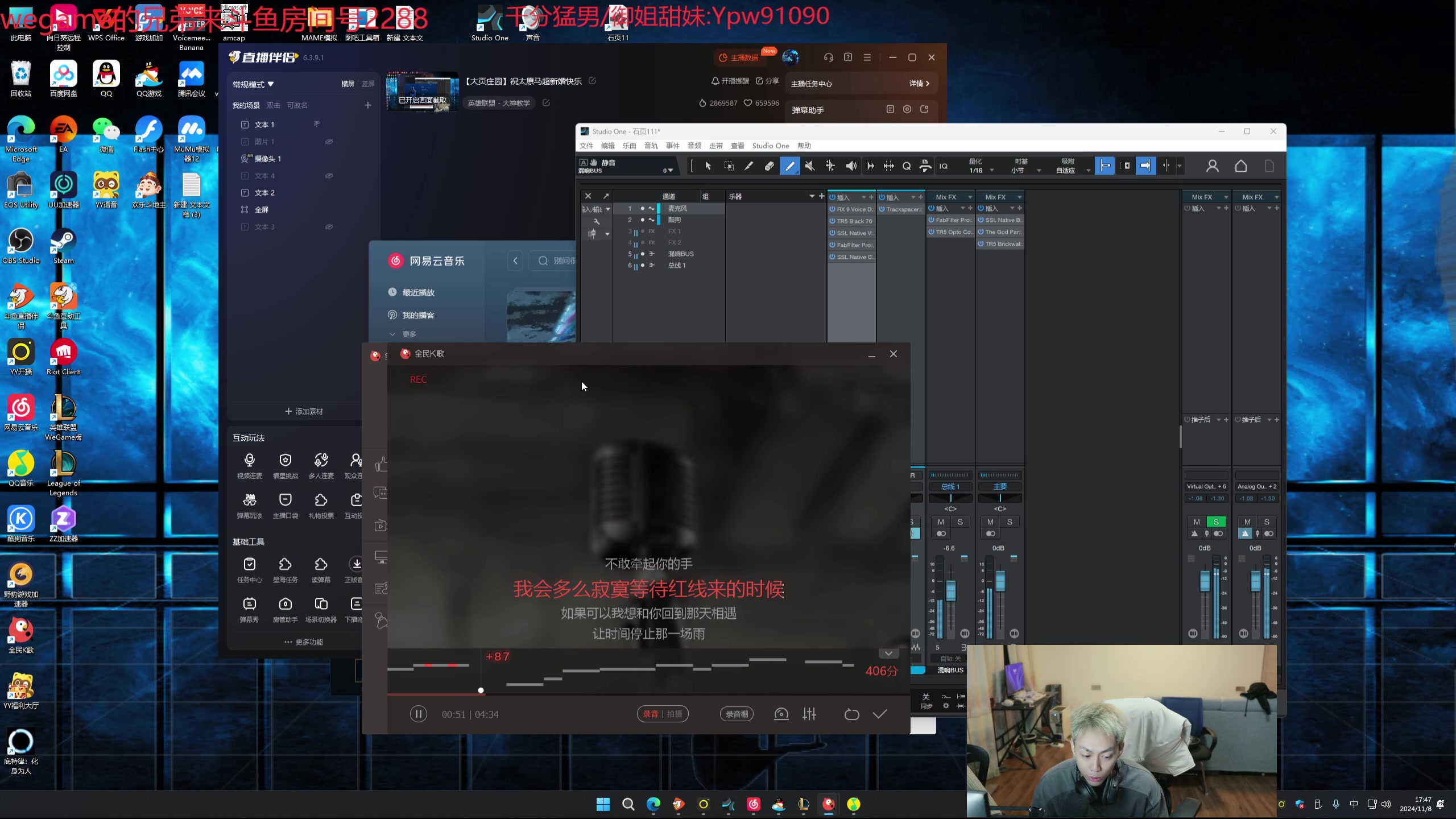
Task: Show the hidden 图片 1 source
Action: (329, 142)
